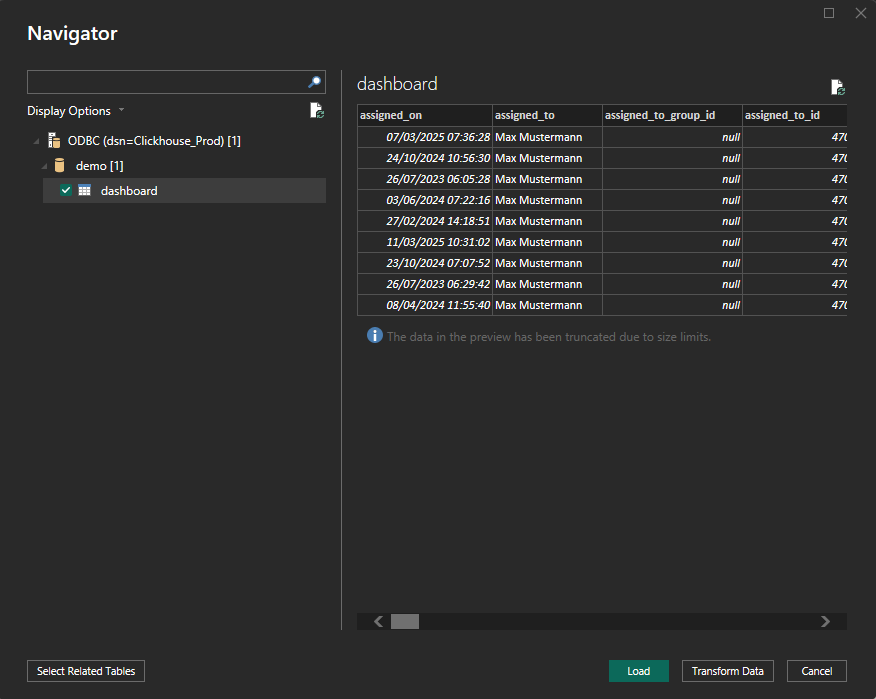
Task: Click the scroll left arrow
Action: pos(378,621)
